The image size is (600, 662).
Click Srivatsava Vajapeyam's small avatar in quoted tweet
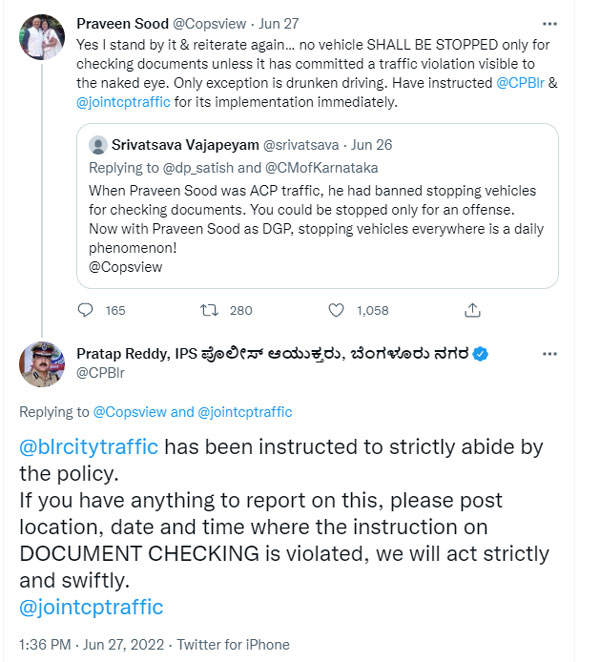click(x=98, y=146)
